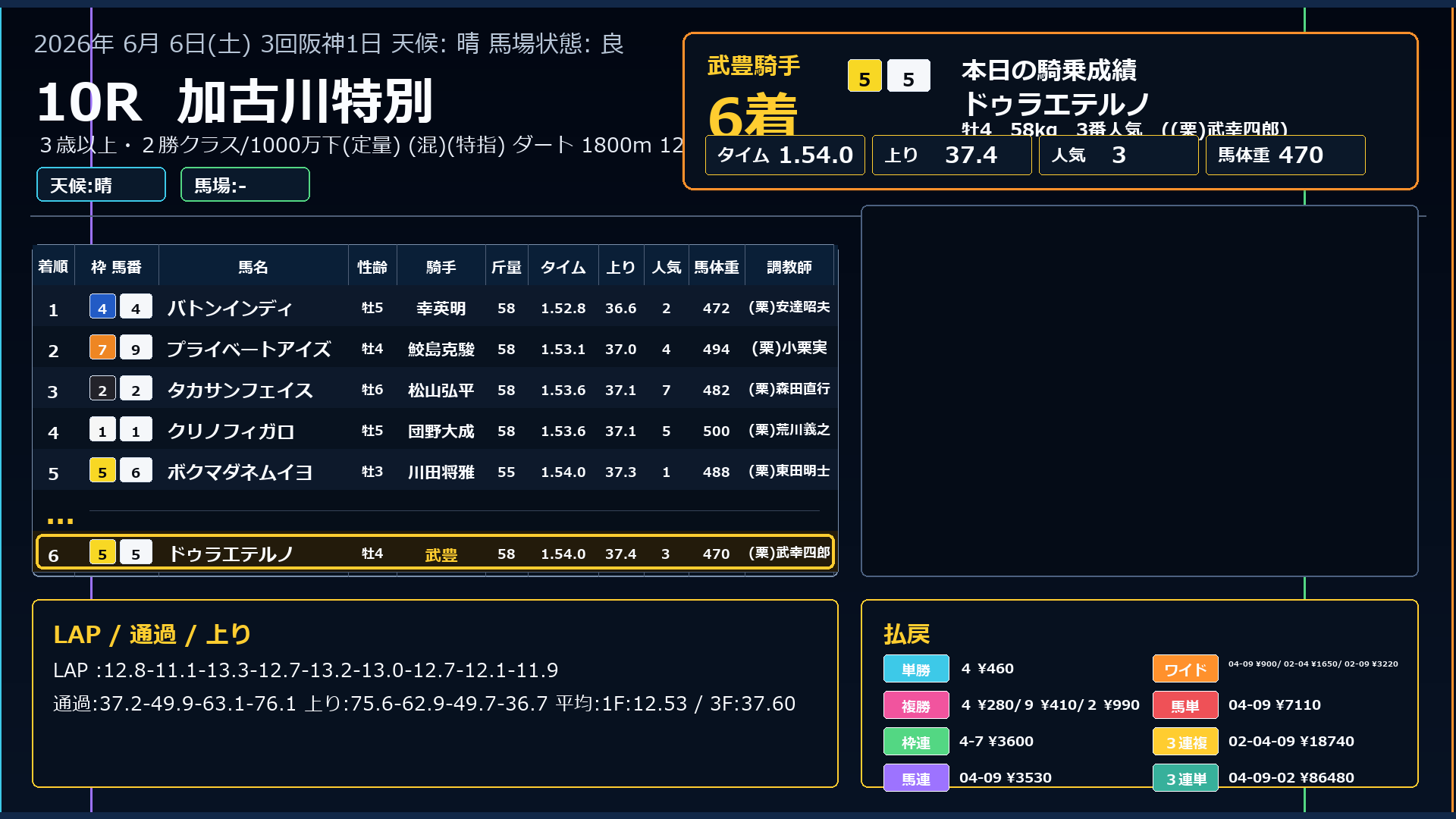The image size is (1456, 819).
Task: Click the タイム 1.54.0 stat box
Action: (785, 155)
